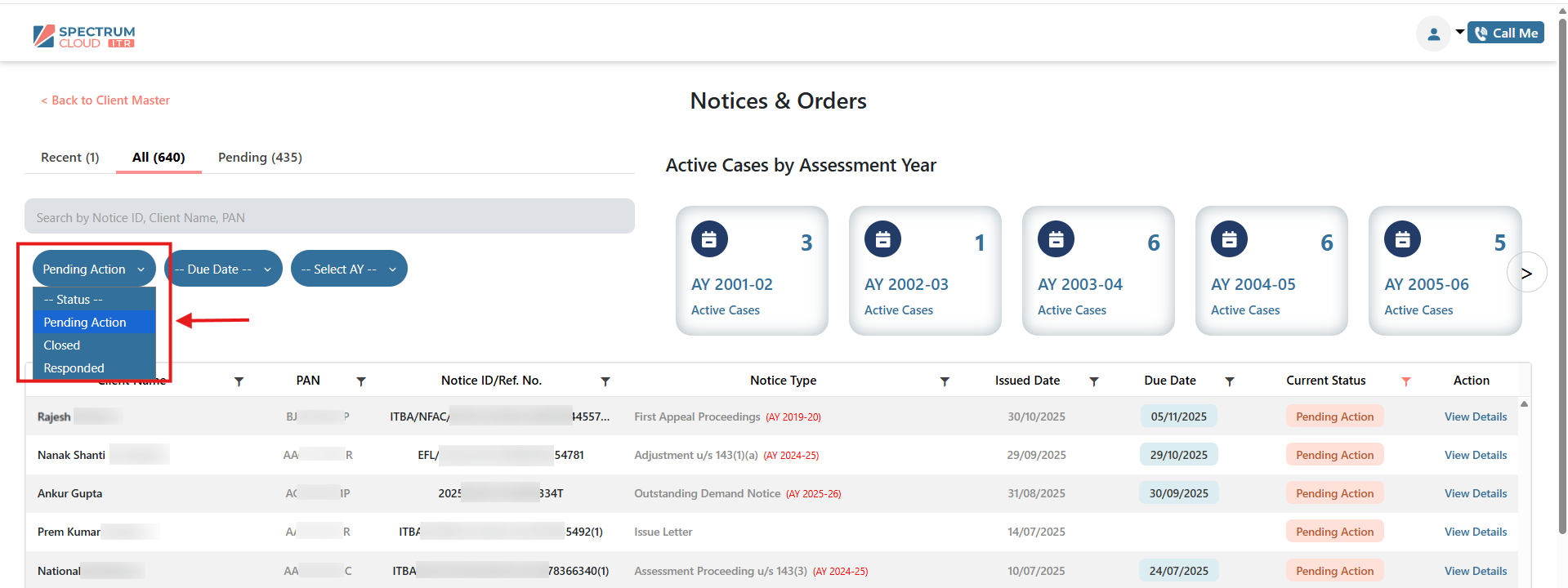
Task: Click the filter icon beside PAN column
Action: click(x=361, y=381)
